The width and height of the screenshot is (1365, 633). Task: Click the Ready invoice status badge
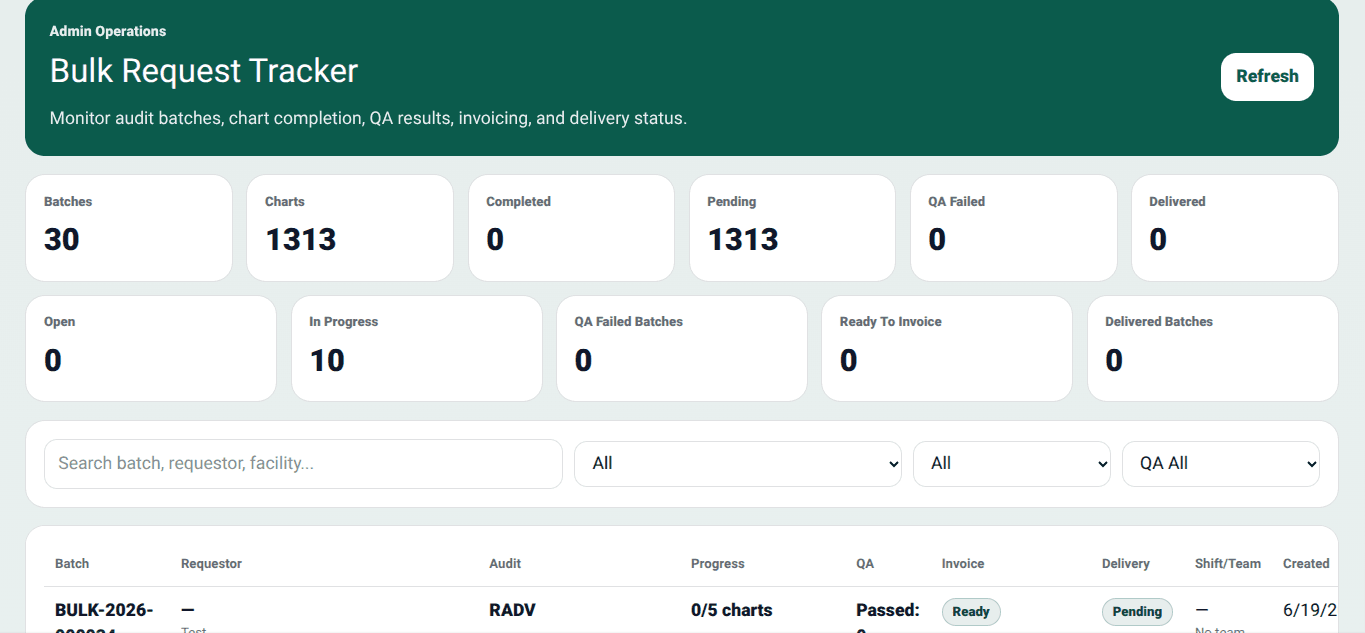tap(971, 612)
